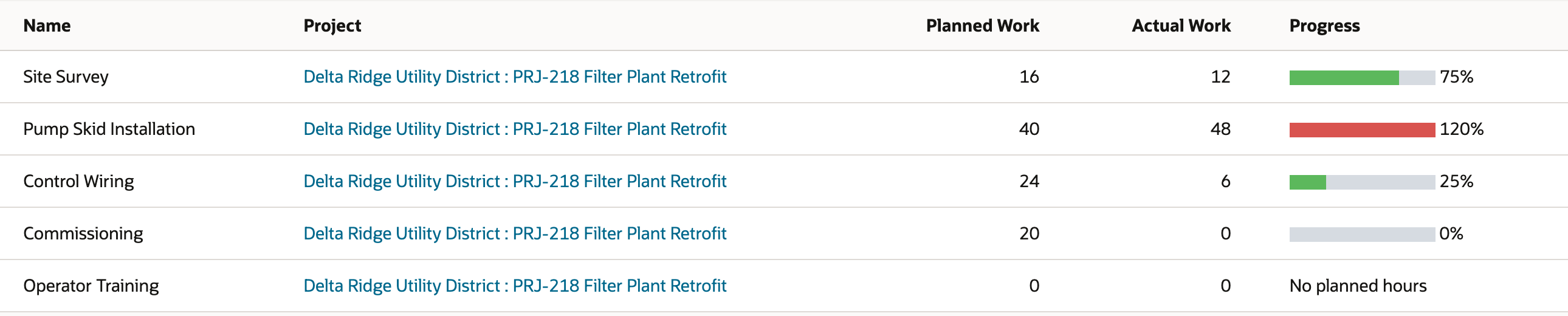Select the Operator Training task name

[91, 286]
